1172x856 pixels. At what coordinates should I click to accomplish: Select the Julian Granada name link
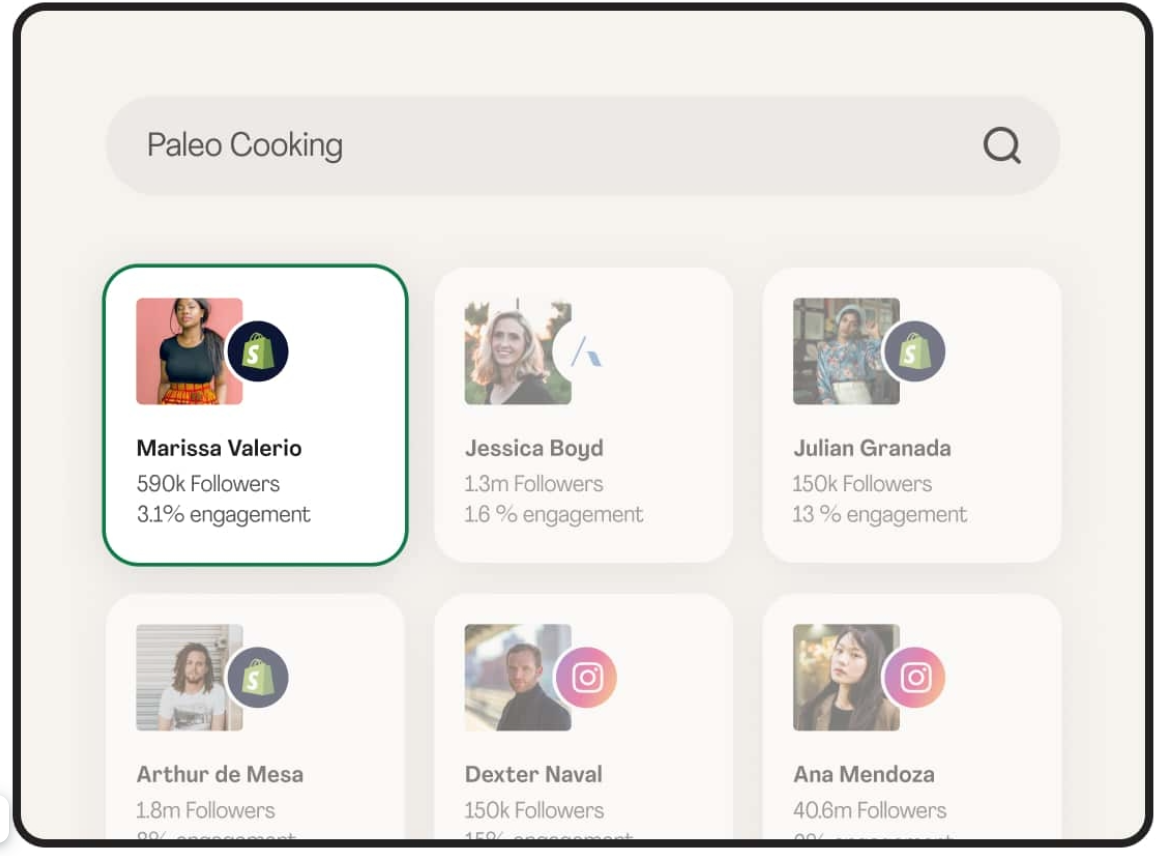(x=872, y=448)
